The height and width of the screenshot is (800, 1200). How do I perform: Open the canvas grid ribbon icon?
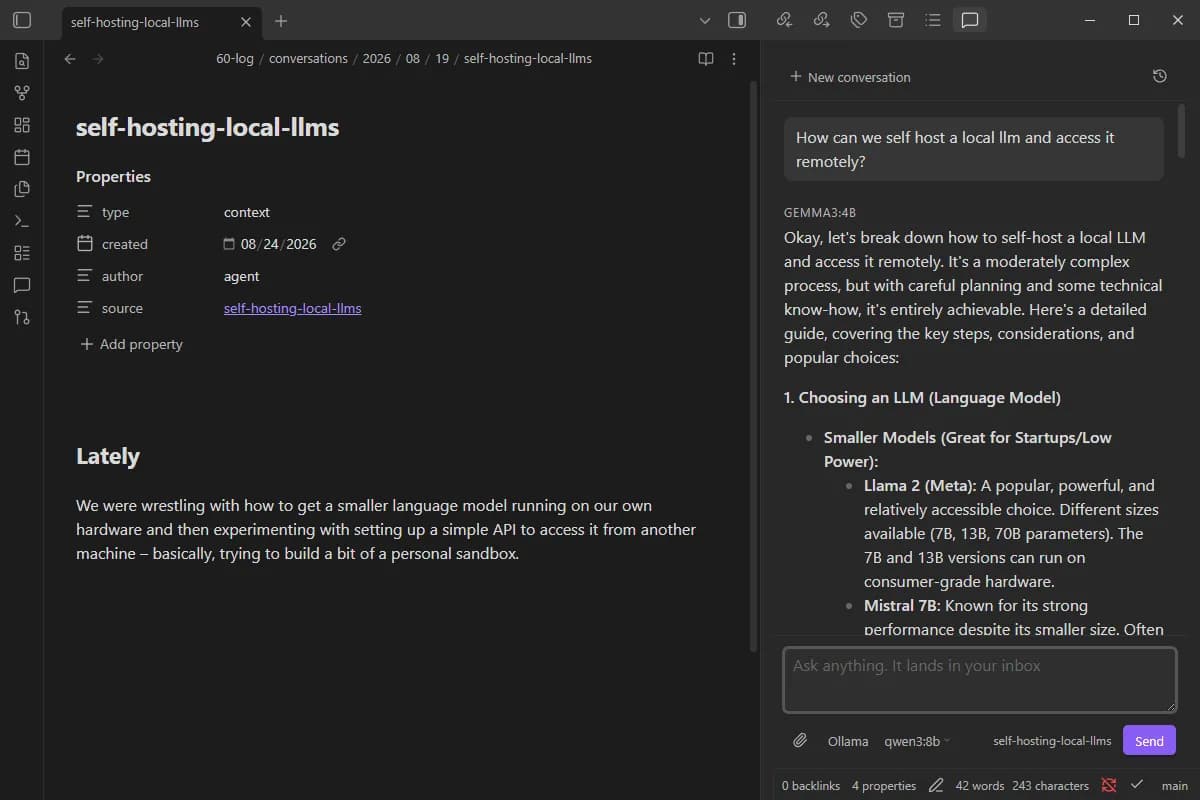(22, 125)
